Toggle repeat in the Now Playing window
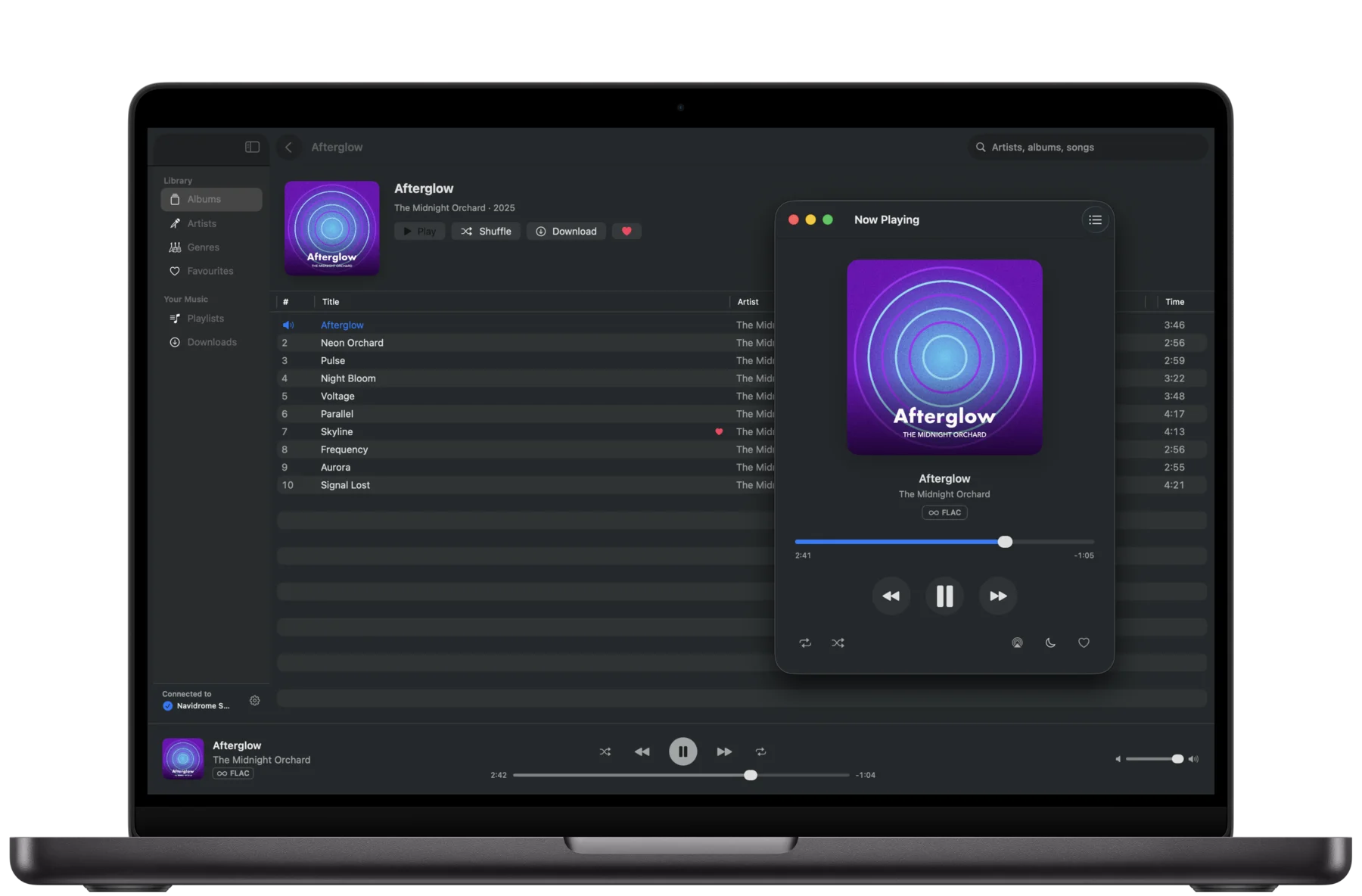 [805, 642]
